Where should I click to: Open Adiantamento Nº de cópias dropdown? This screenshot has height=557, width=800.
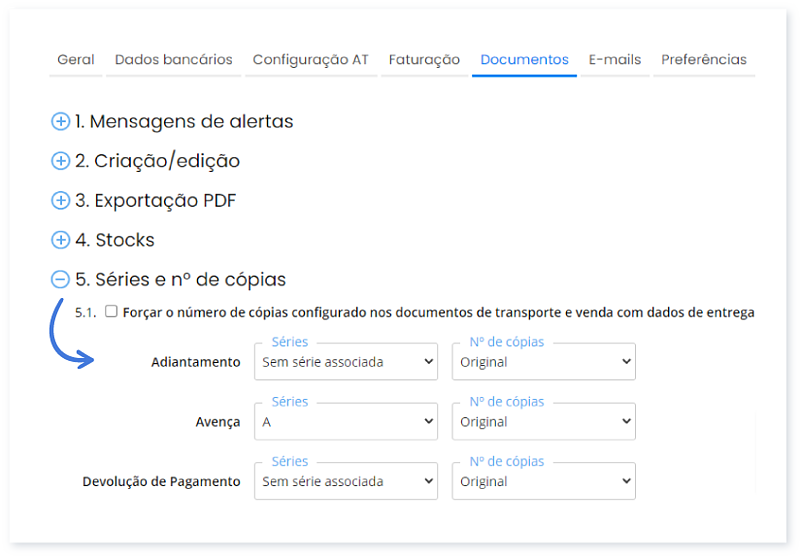coord(543,362)
